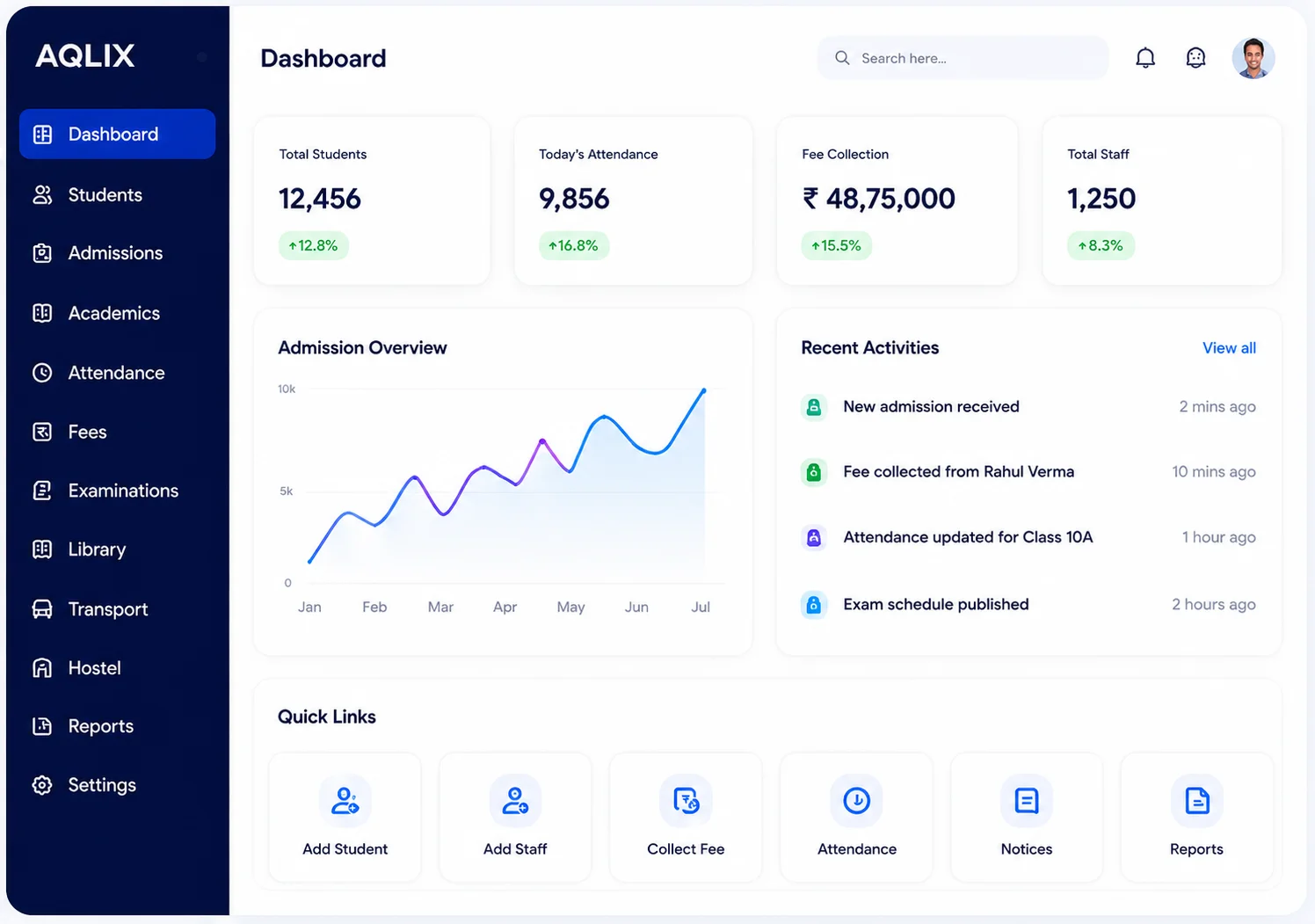The width and height of the screenshot is (1315, 924).
Task: Click the 8.3% growth badge
Action: point(1101,245)
